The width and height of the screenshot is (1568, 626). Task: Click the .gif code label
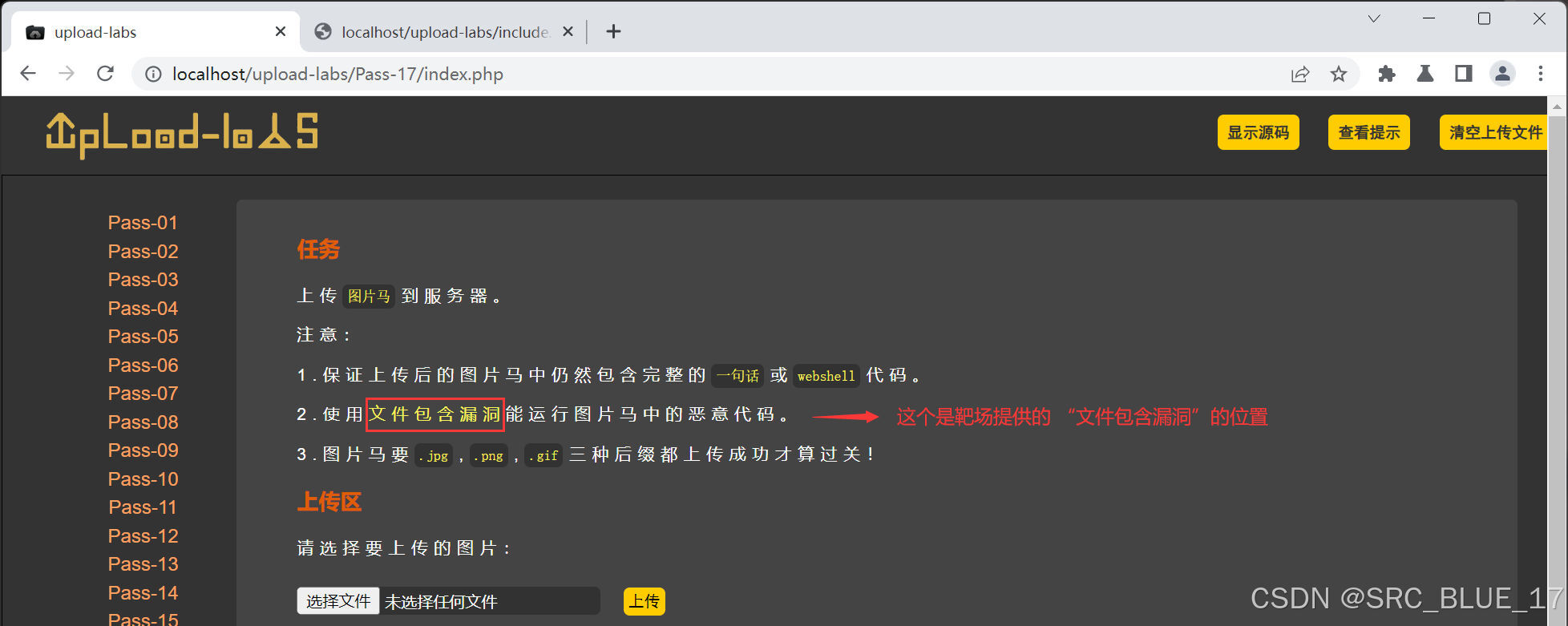[543, 455]
